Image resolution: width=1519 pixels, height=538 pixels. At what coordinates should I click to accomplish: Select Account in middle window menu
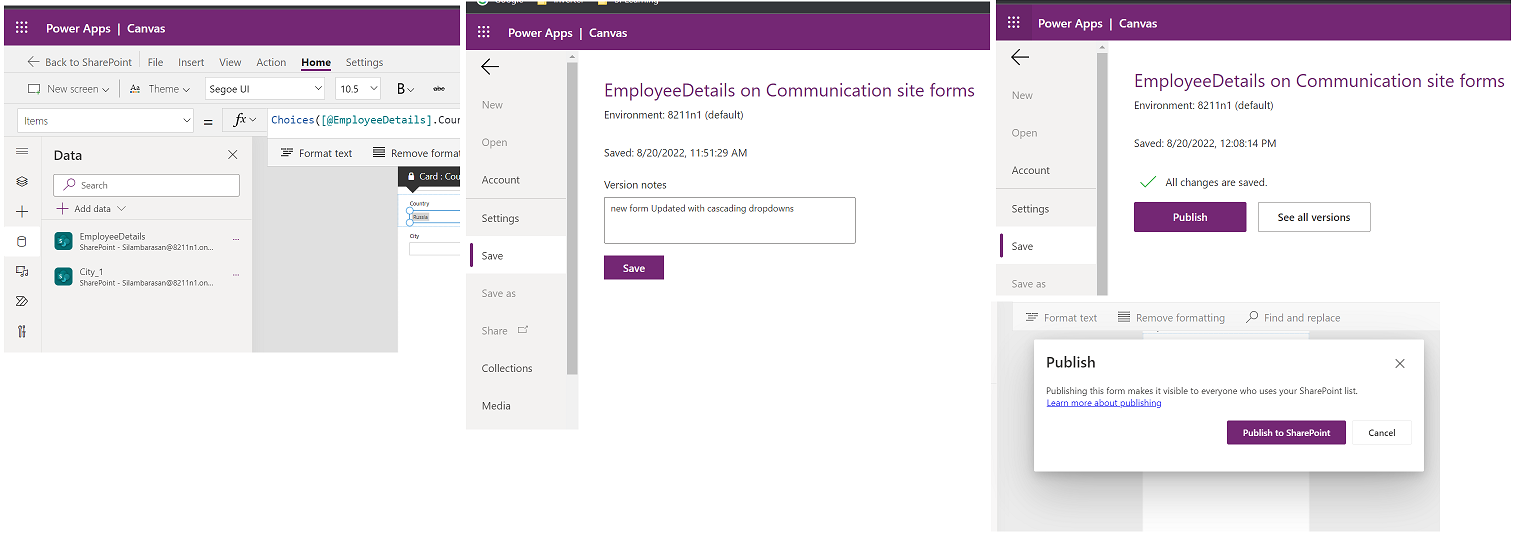[x=501, y=180]
